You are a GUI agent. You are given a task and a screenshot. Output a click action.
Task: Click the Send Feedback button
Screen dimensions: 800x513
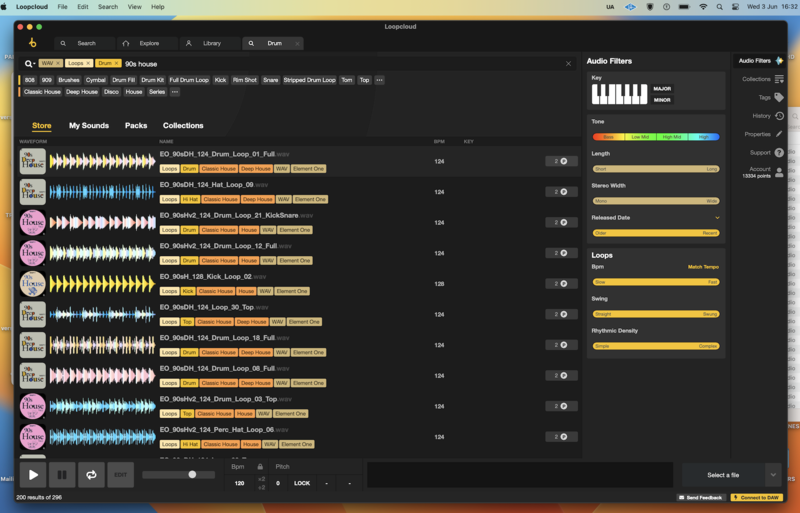[700, 498]
